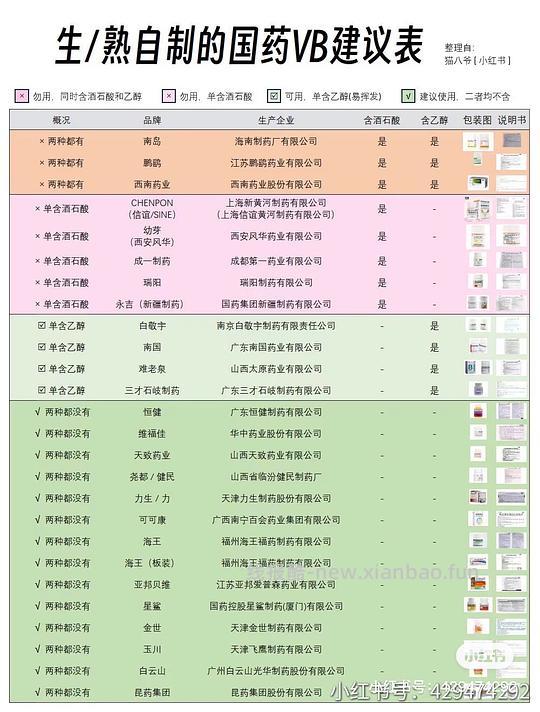
Task: Open the 三才石岐制药 row package thumbnail
Action: 478,389
